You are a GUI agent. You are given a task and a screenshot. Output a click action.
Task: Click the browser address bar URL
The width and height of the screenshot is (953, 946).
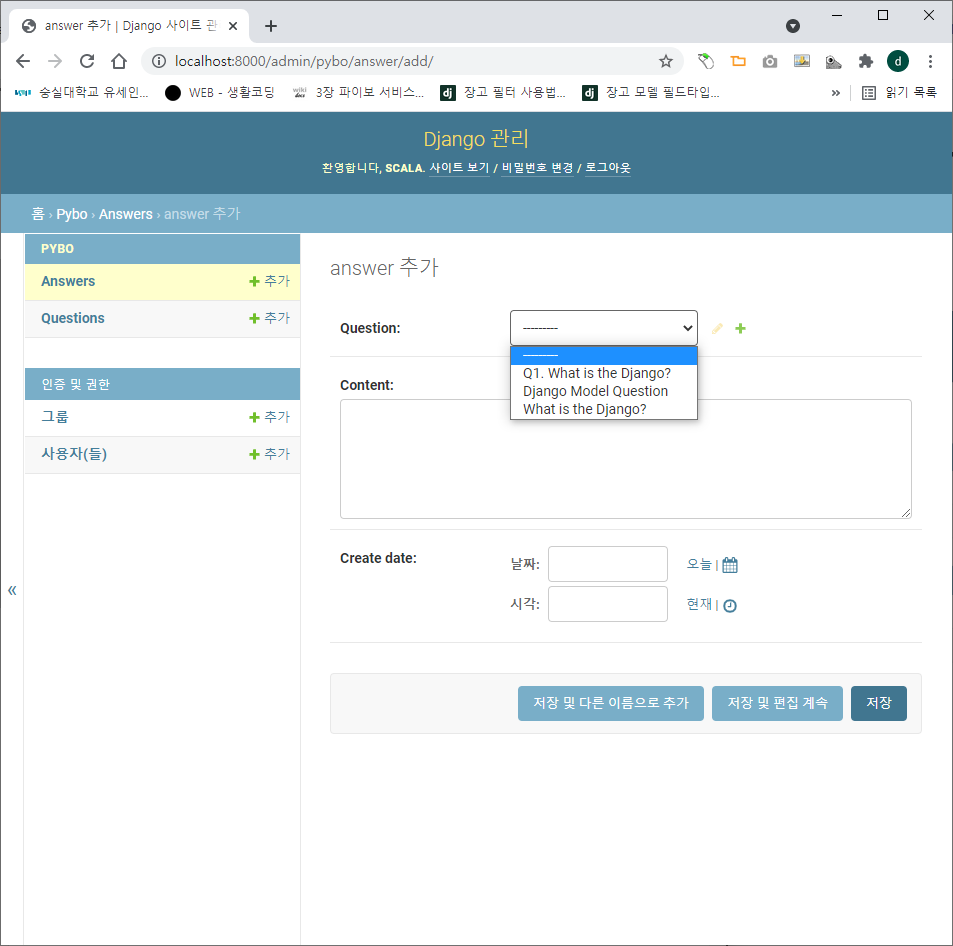pyautogui.click(x=304, y=61)
